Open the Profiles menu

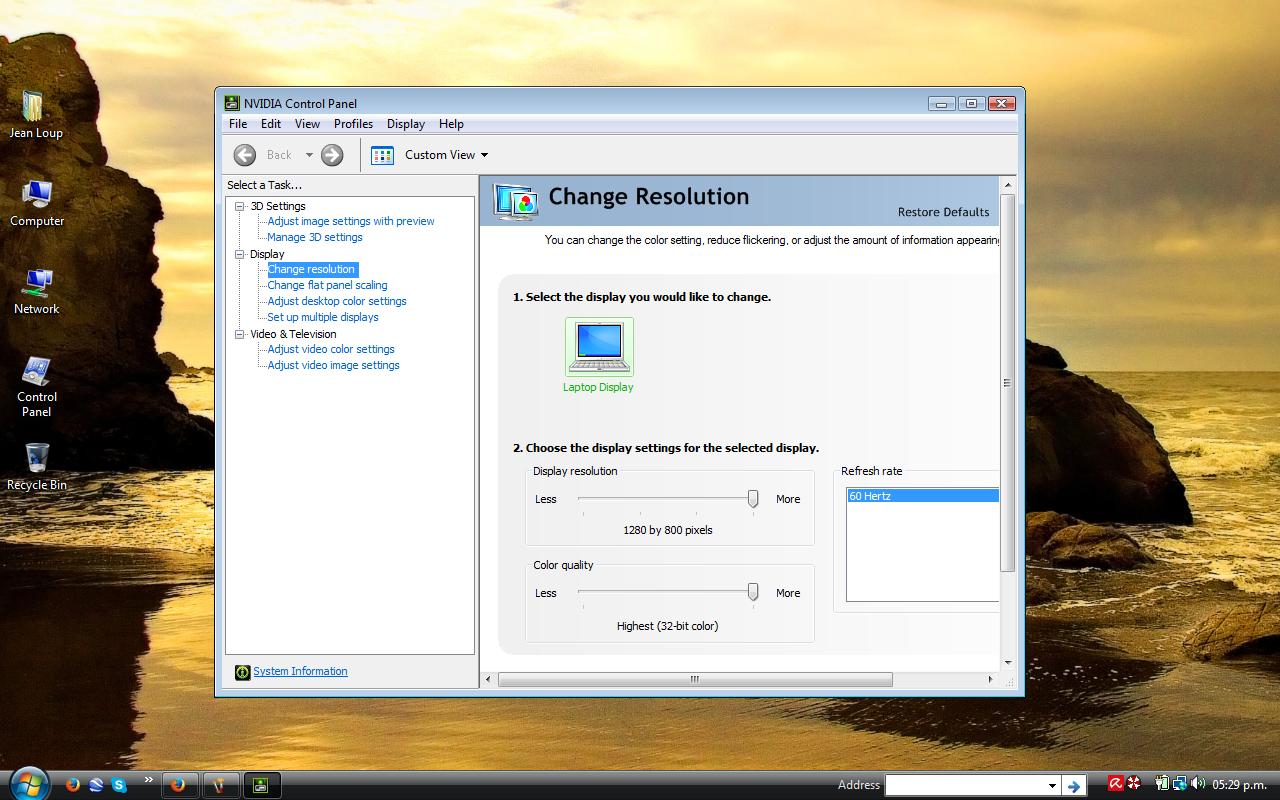point(353,124)
